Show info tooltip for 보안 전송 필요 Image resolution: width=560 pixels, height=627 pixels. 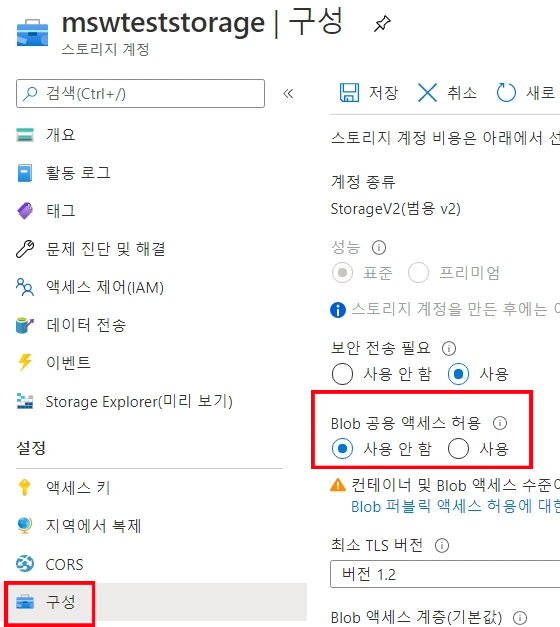pyautogui.click(x=449, y=348)
